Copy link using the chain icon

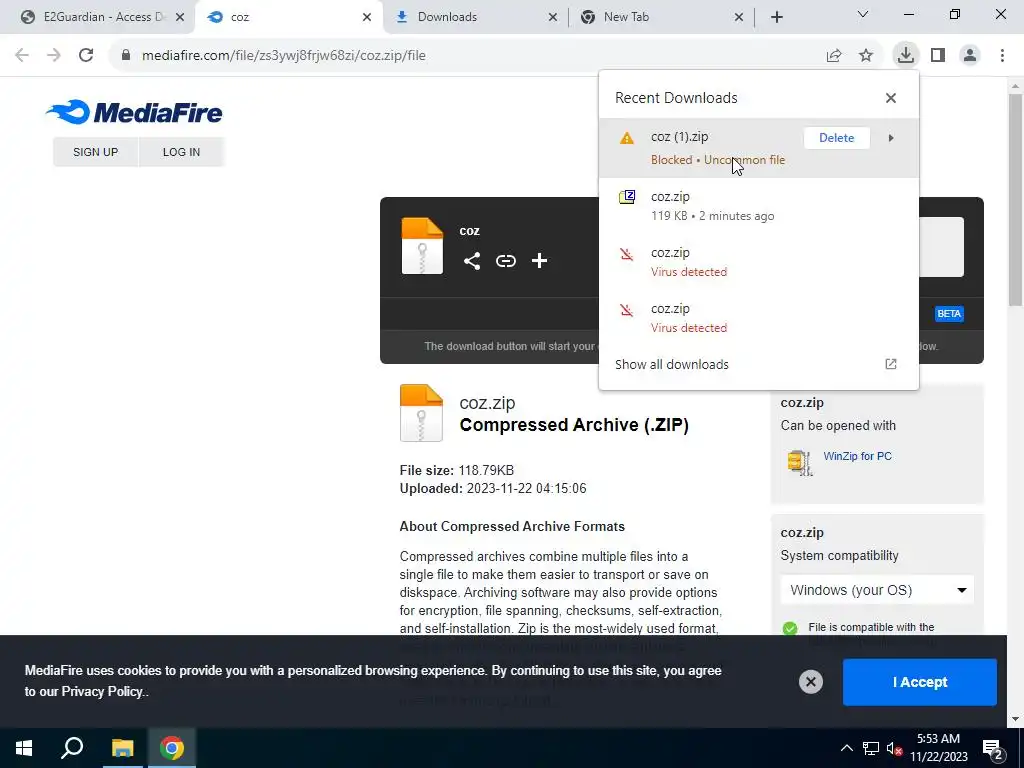pos(505,261)
